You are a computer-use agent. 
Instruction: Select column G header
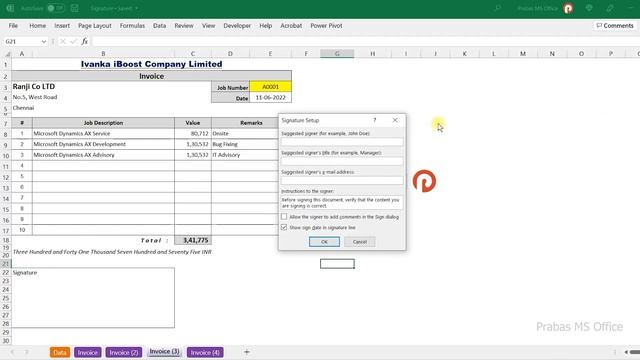pos(337,53)
